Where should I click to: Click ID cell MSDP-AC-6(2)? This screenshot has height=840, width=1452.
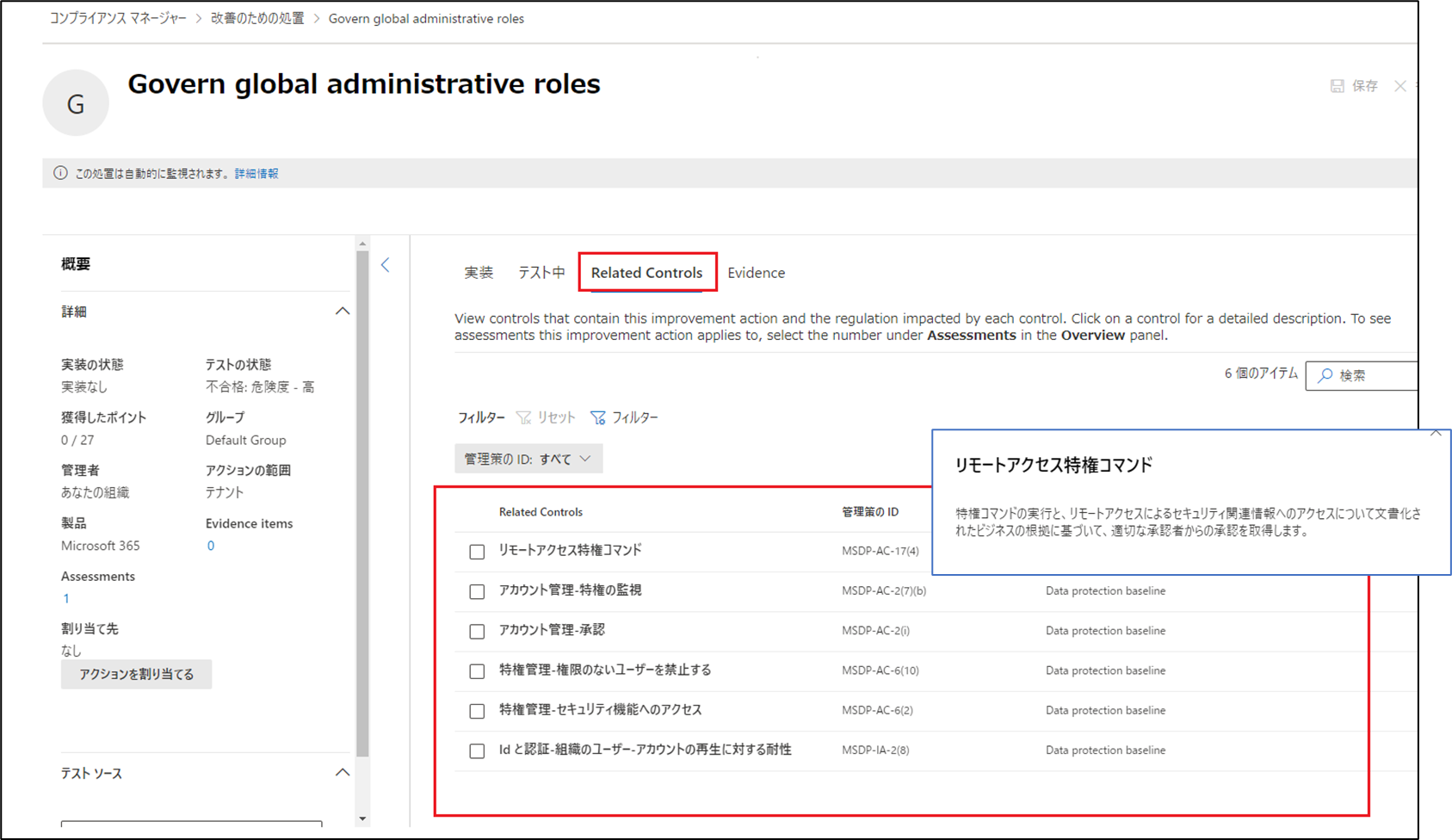click(x=877, y=710)
